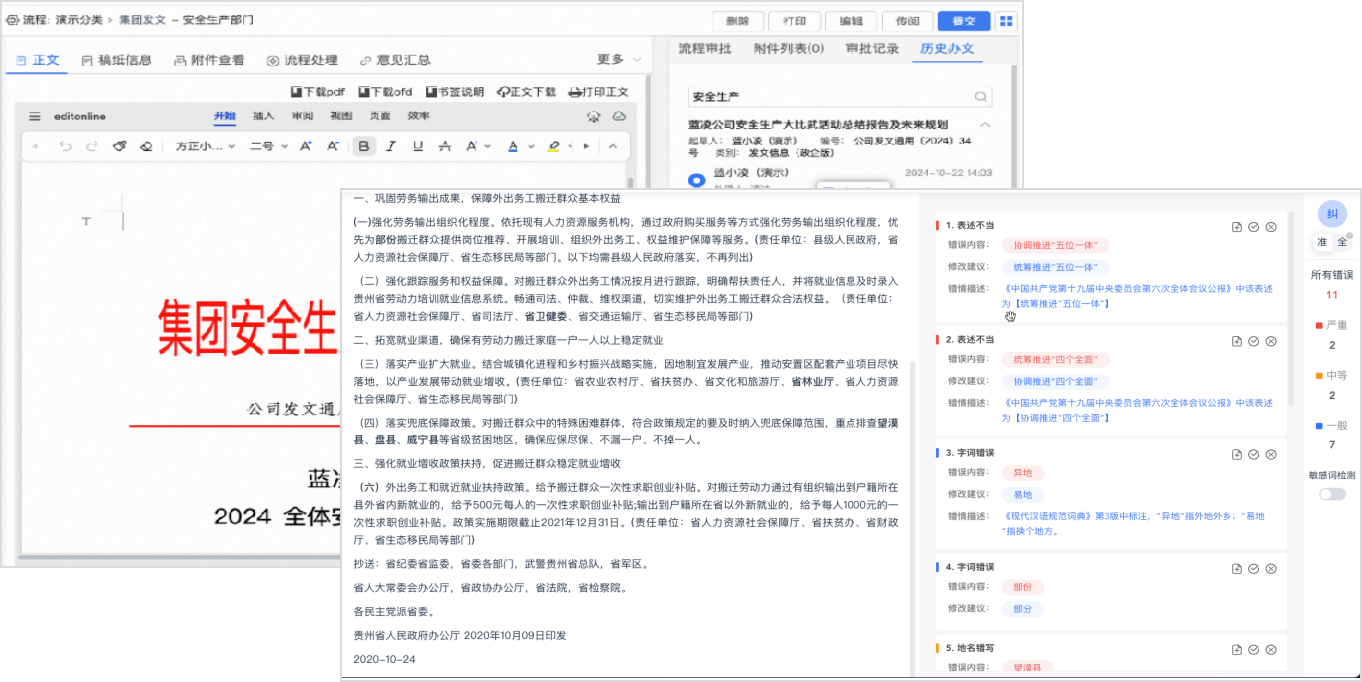Open the 方正小... font name dropdown
The image size is (1362, 682).
pos(205,146)
